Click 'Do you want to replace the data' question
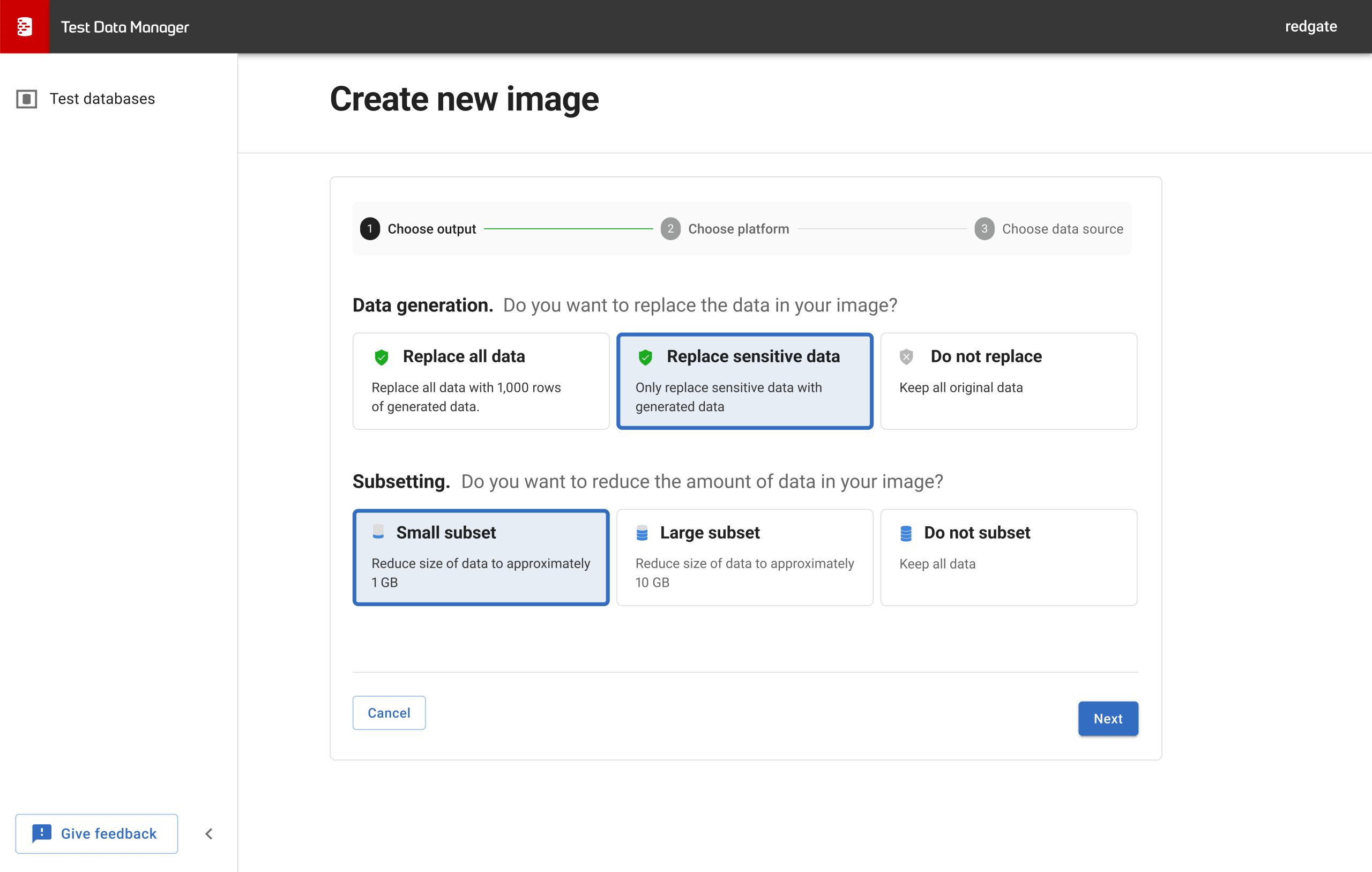 click(x=700, y=305)
